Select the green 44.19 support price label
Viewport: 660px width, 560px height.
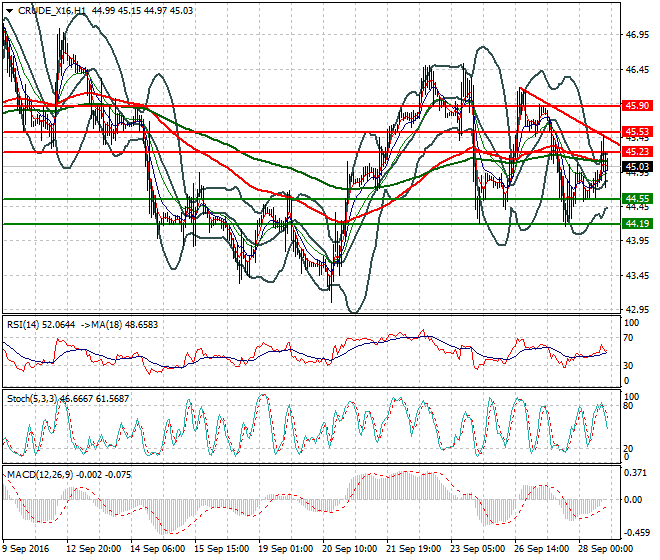(637, 224)
